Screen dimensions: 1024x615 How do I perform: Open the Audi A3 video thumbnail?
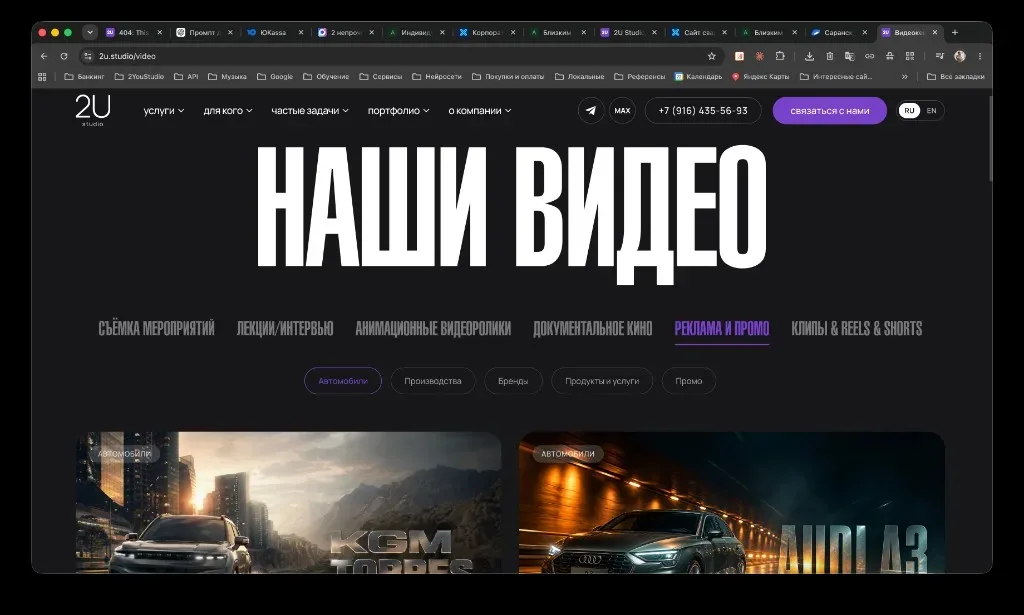tap(731, 503)
